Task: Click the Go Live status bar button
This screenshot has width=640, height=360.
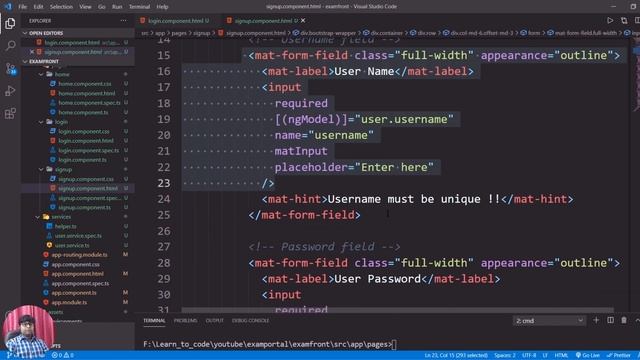Action: click(587, 356)
